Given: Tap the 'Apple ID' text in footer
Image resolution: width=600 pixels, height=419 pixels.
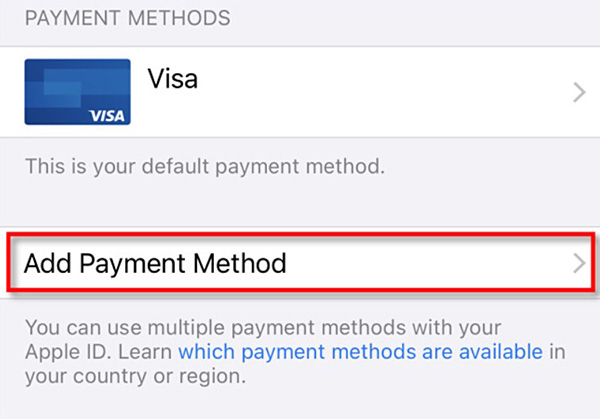Looking at the screenshot, I should [x=67, y=352].
